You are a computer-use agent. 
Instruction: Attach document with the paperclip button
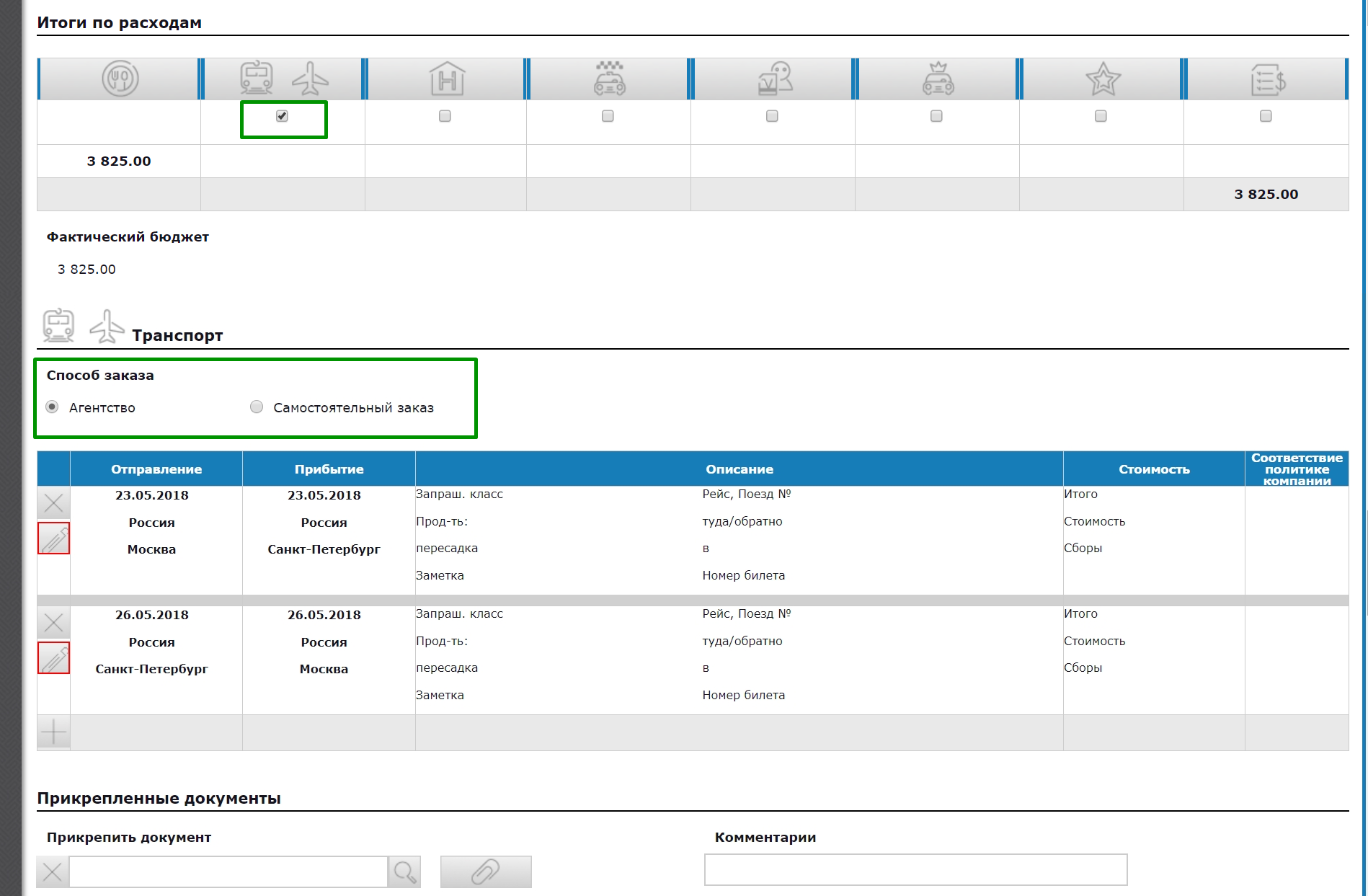[485, 871]
